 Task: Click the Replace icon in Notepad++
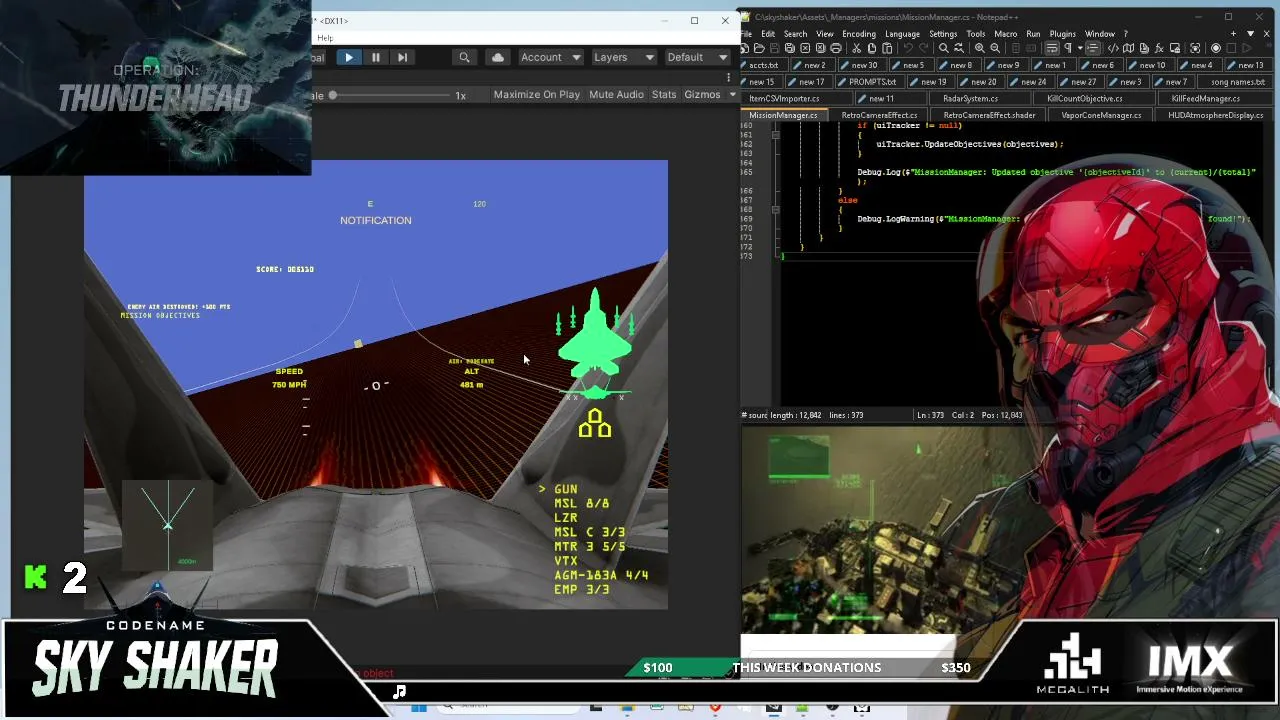tap(958, 48)
